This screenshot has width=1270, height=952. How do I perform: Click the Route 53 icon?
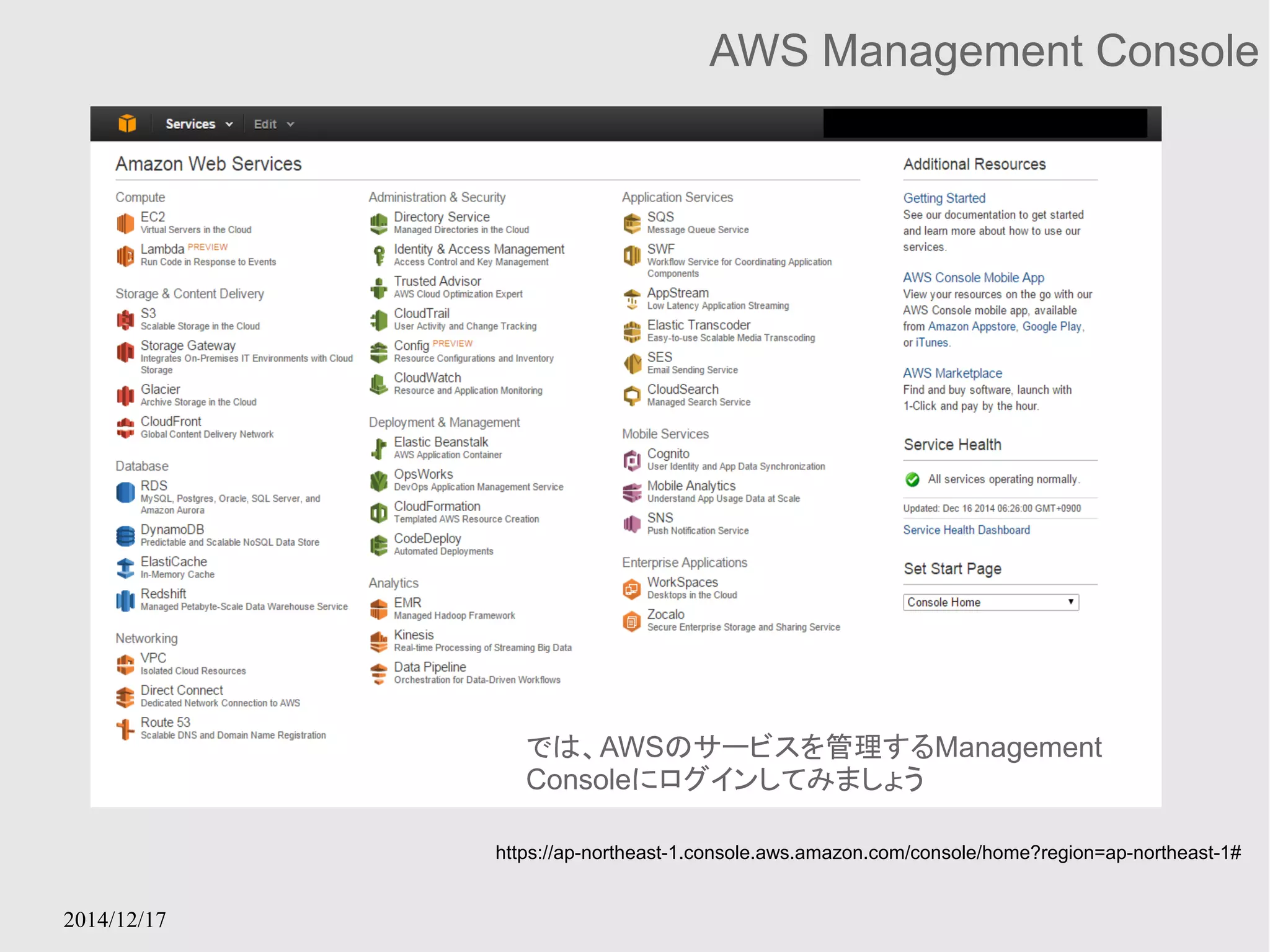coord(125,729)
